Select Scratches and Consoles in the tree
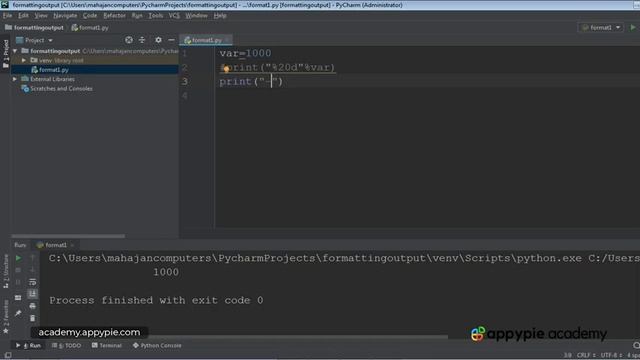 (x=61, y=89)
